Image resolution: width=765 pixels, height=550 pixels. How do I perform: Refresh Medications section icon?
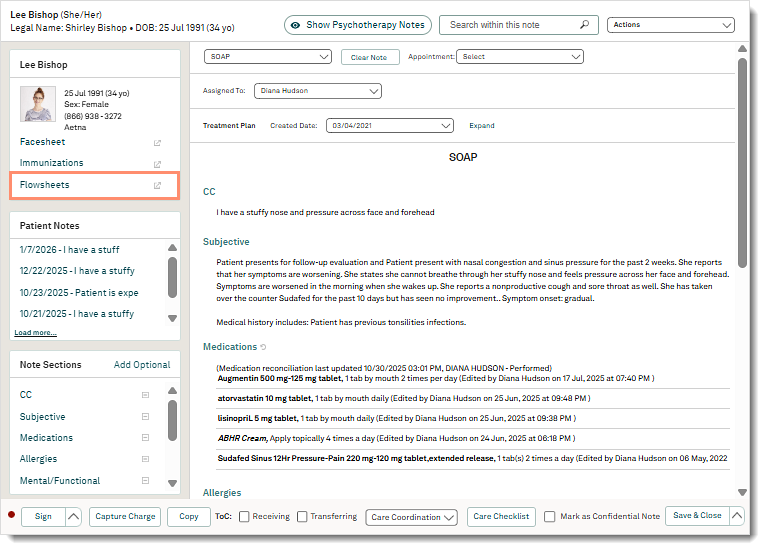click(263, 347)
